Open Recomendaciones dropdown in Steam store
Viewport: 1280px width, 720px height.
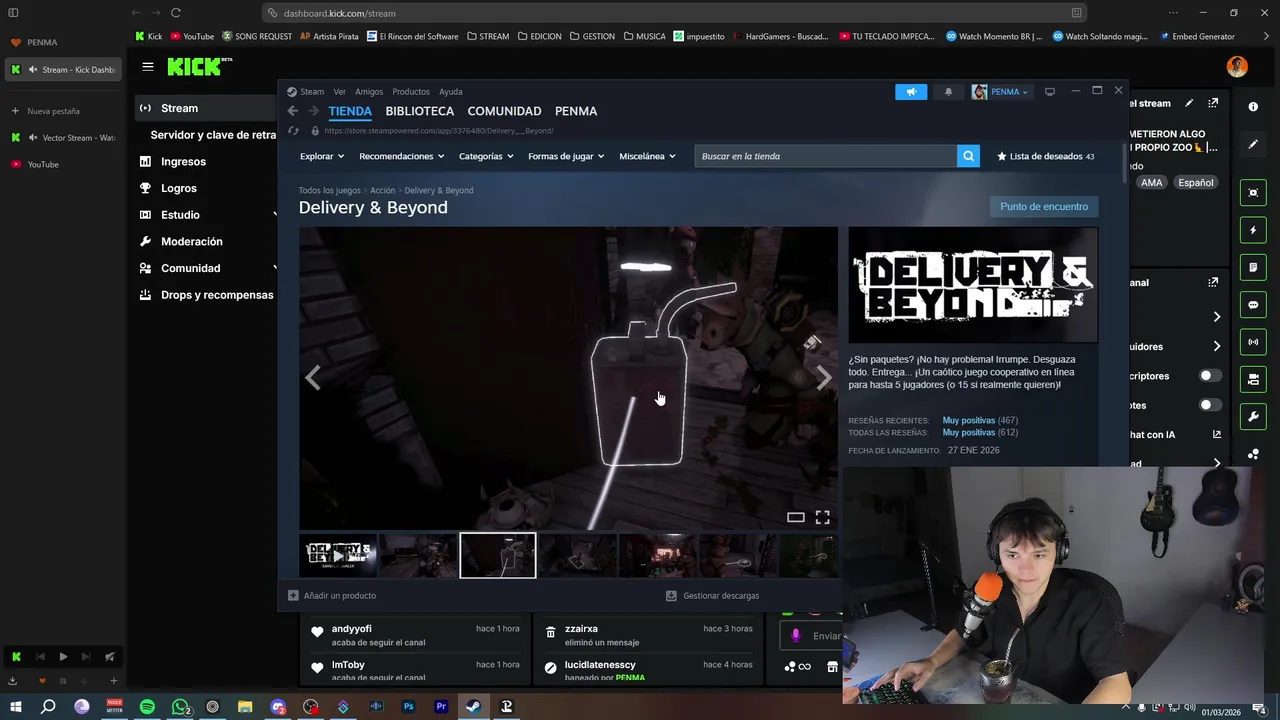tap(402, 156)
